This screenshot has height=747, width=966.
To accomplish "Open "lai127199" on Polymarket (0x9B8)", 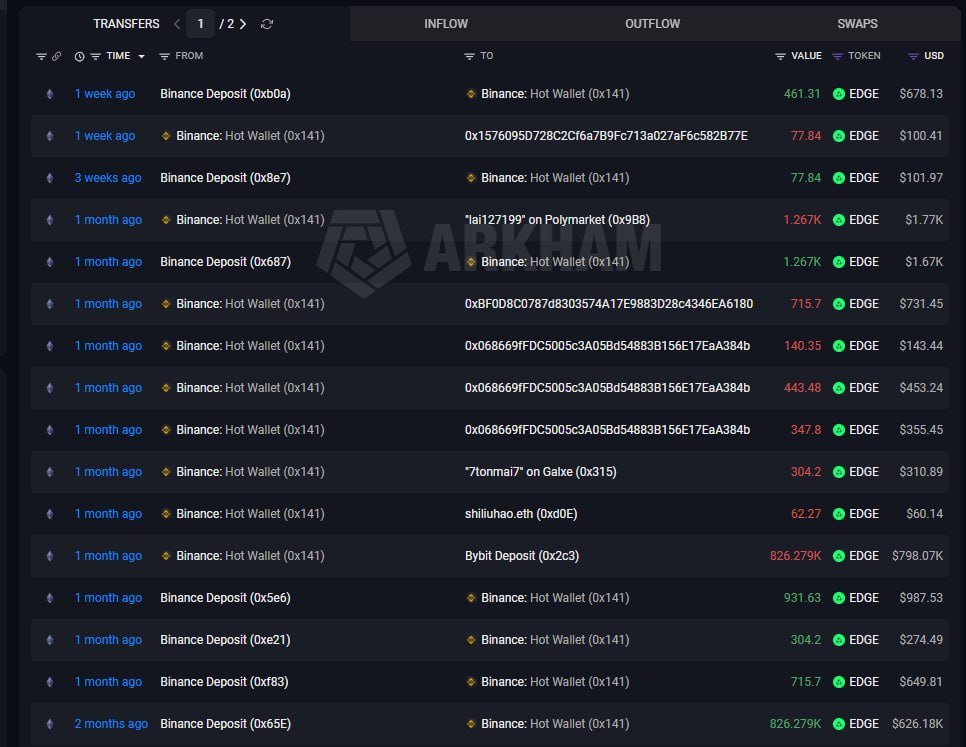I will tap(557, 220).
